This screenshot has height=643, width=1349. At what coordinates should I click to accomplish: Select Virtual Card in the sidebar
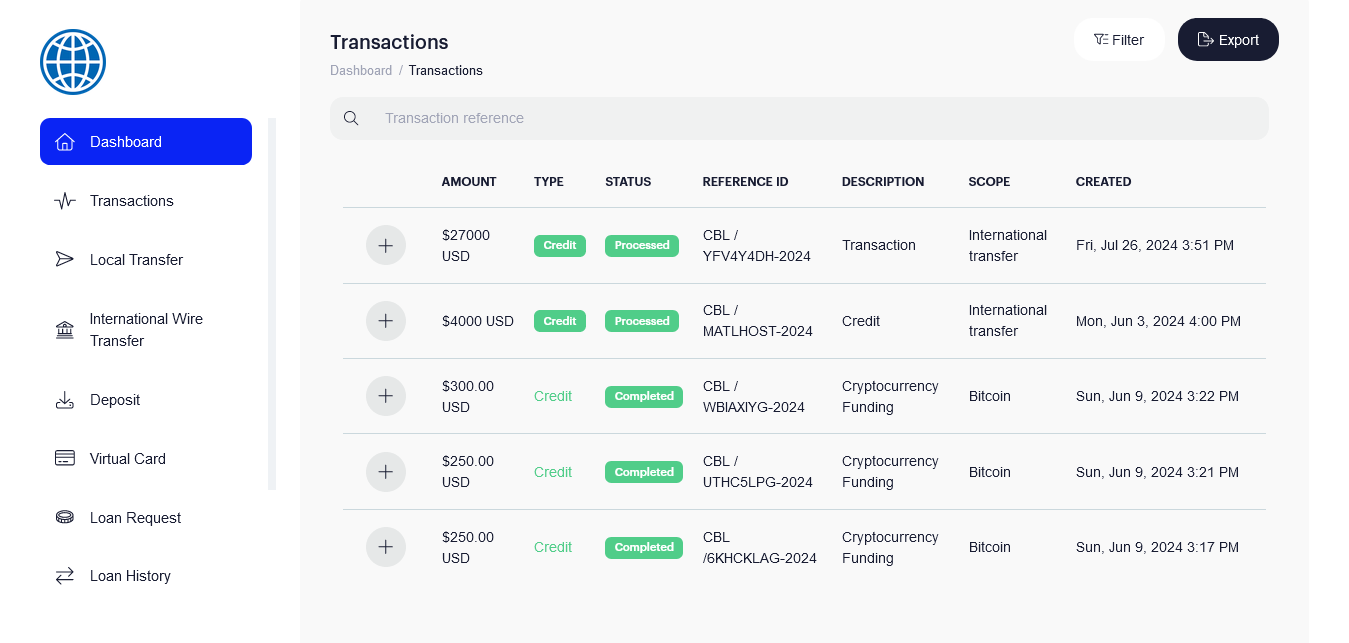tap(127, 459)
